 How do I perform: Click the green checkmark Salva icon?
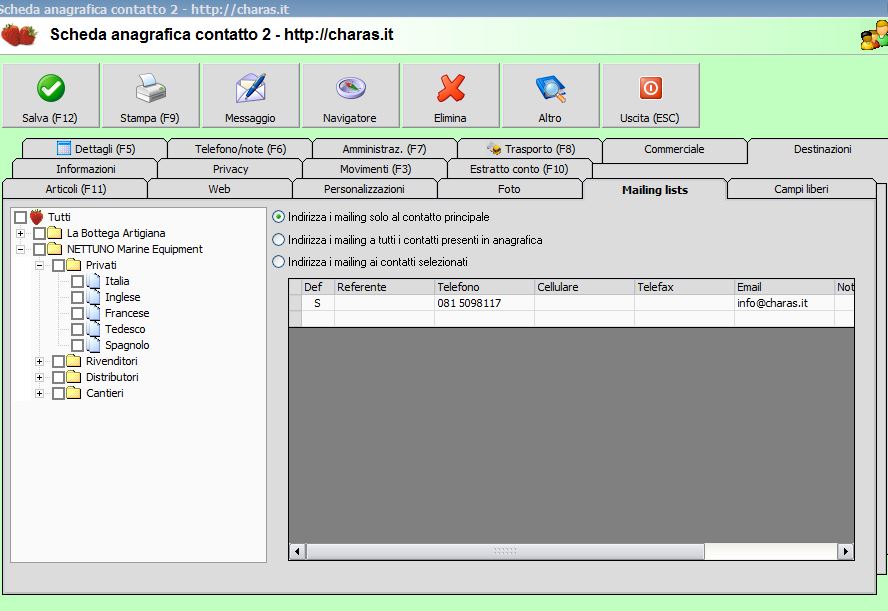click(51, 88)
